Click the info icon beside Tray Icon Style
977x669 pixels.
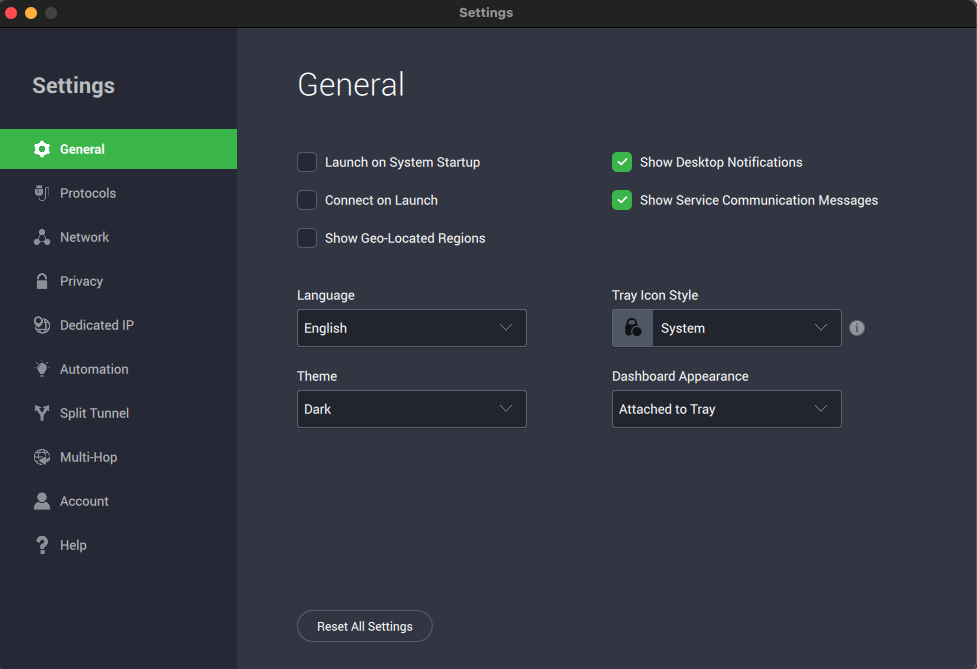point(857,328)
